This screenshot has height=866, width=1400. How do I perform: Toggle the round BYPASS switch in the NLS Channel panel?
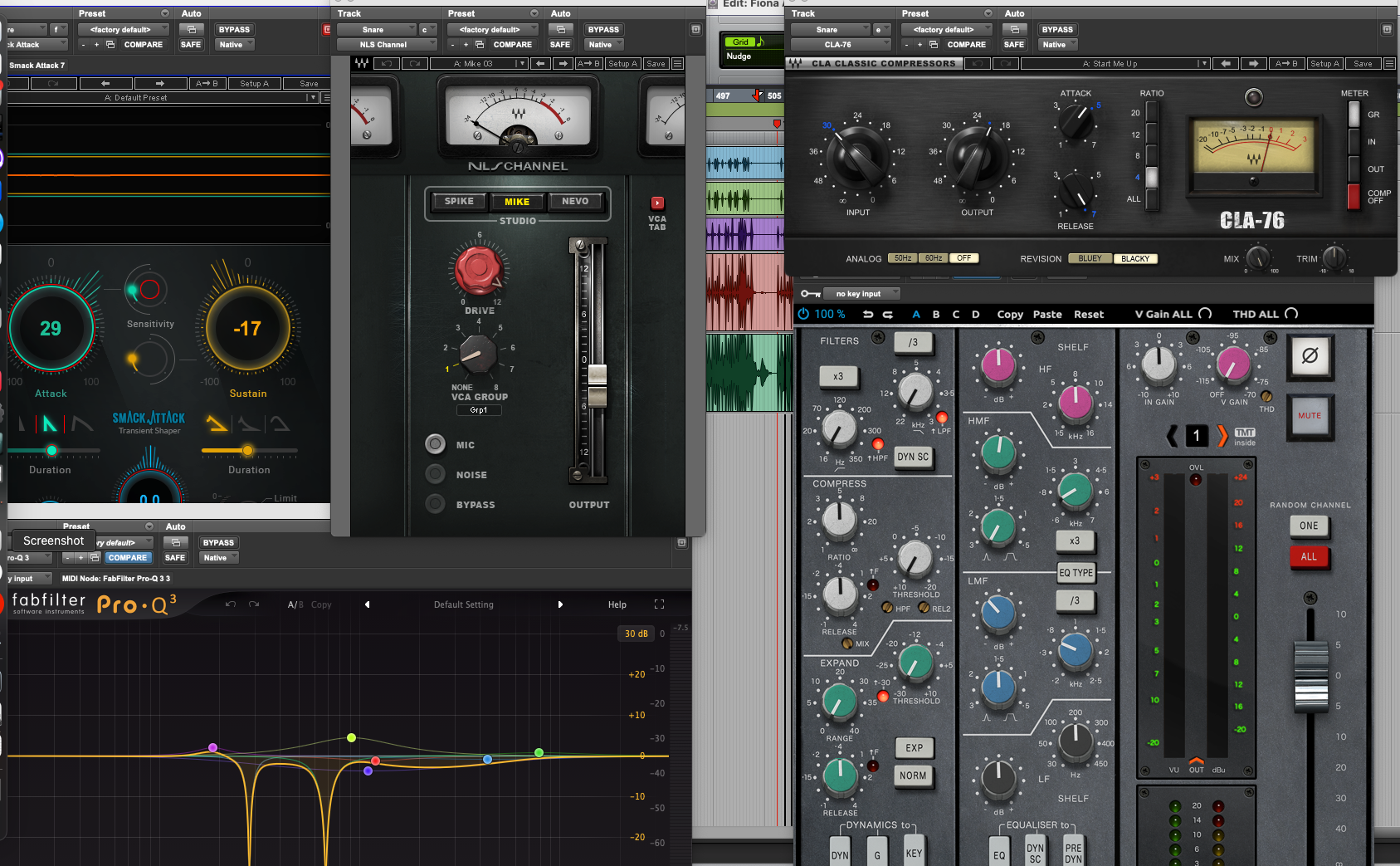(435, 504)
